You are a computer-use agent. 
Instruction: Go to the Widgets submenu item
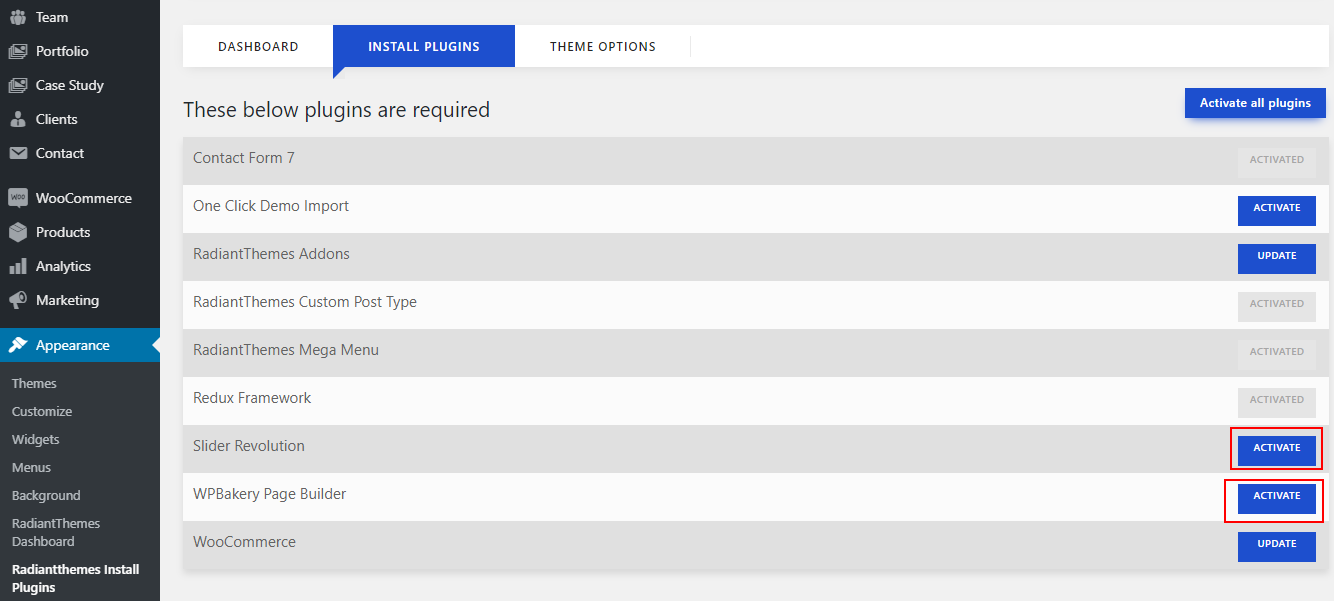(x=36, y=439)
